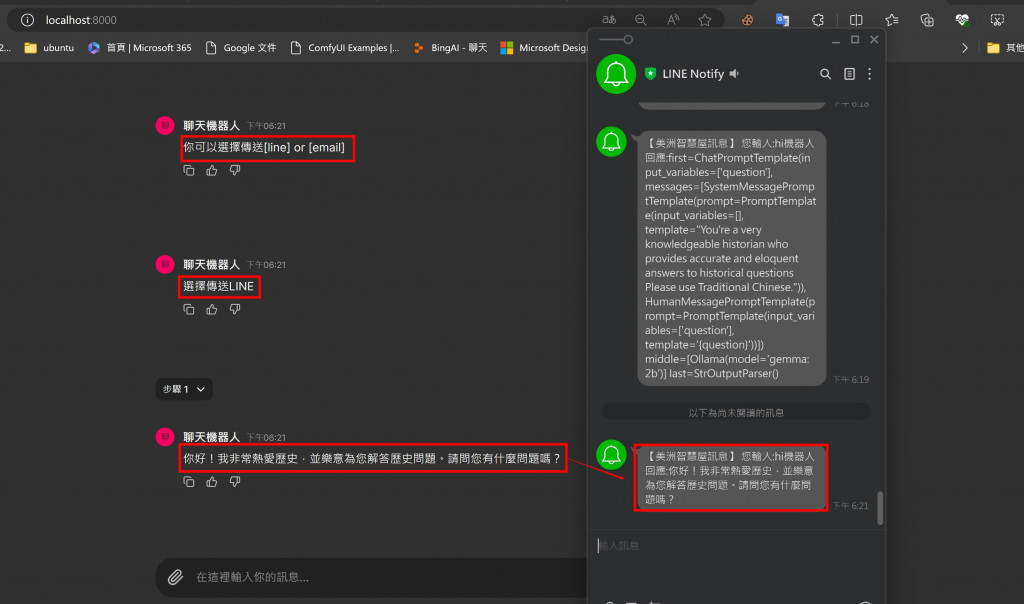Viewport: 1024px width, 604px height.
Task: Open the translator extension icon
Action: [782, 20]
